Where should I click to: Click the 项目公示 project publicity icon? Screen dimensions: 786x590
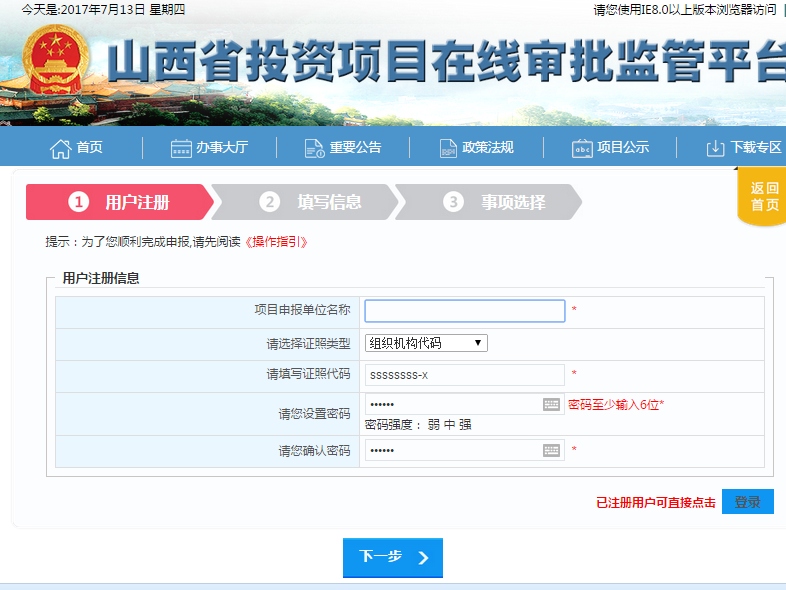click(x=582, y=148)
